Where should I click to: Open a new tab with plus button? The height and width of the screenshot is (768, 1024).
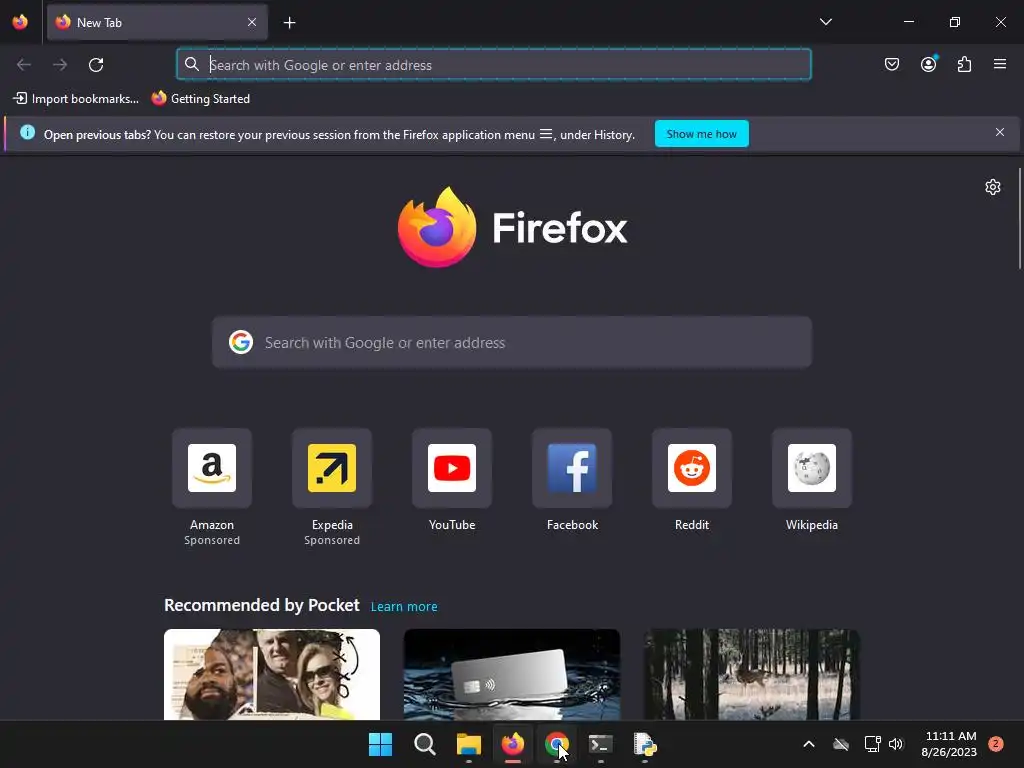[289, 23]
